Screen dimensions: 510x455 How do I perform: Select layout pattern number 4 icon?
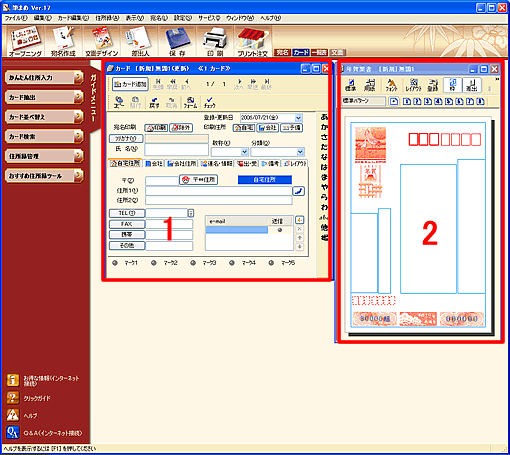click(x=438, y=101)
